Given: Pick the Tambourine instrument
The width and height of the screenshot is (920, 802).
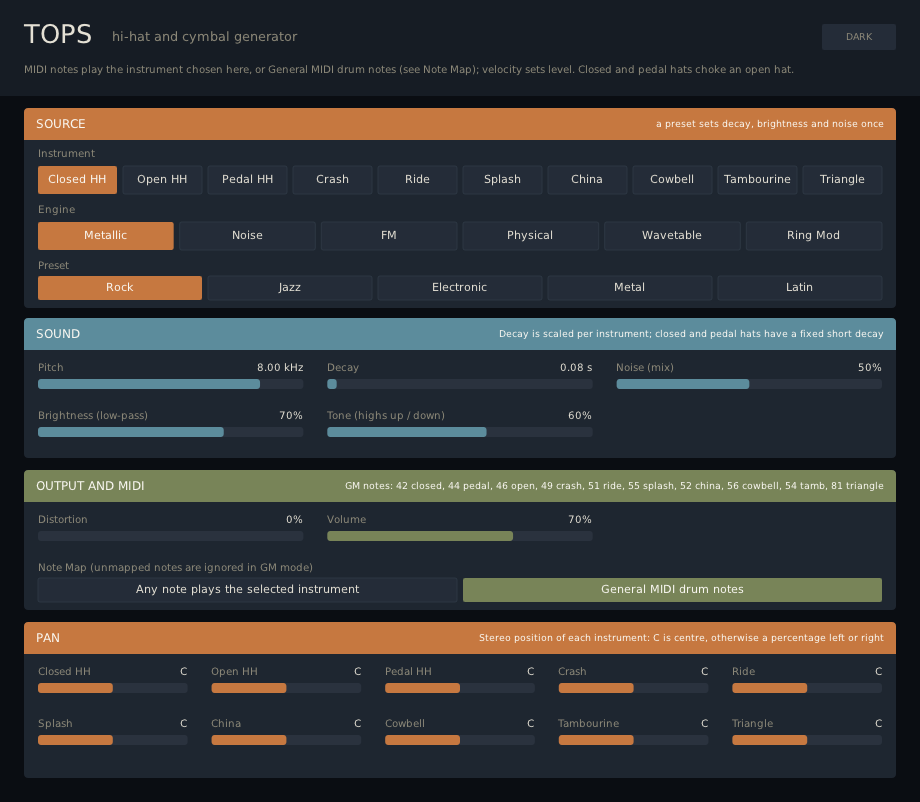Looking at the screenshot, I should coord(757,180).
